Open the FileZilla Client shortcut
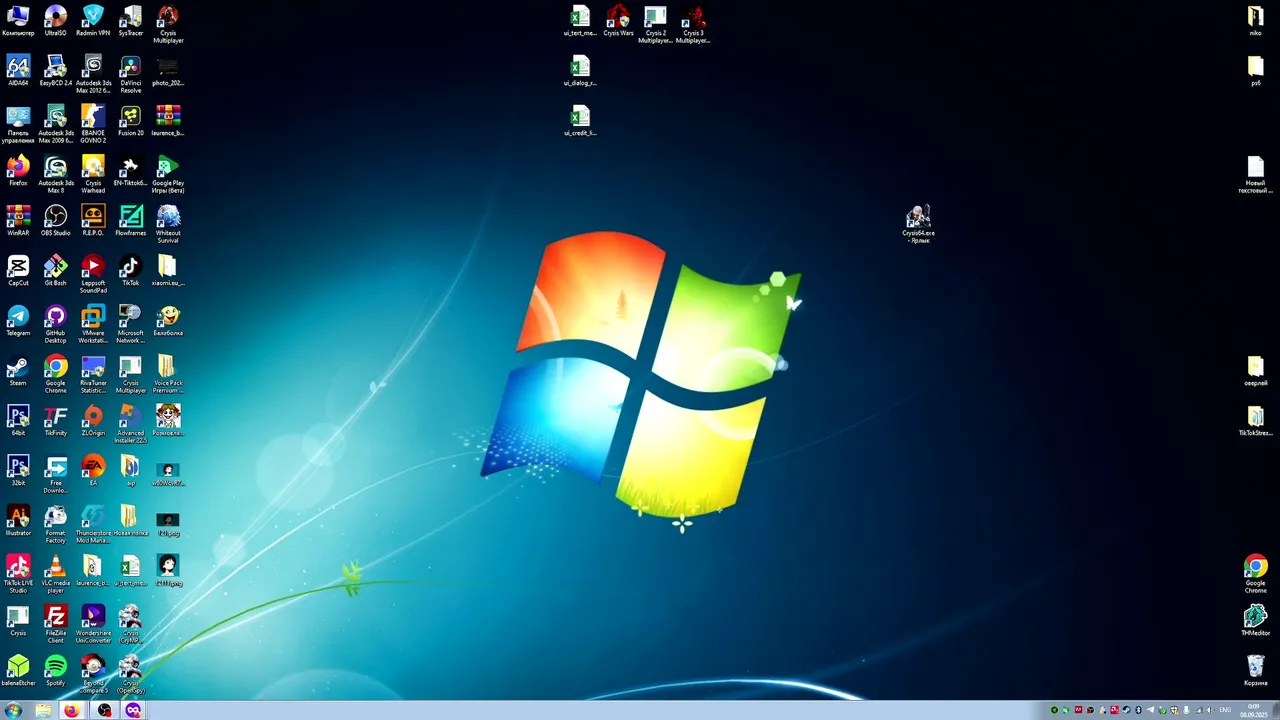Viewport: 1280px width, 720px height. [55, 624]
